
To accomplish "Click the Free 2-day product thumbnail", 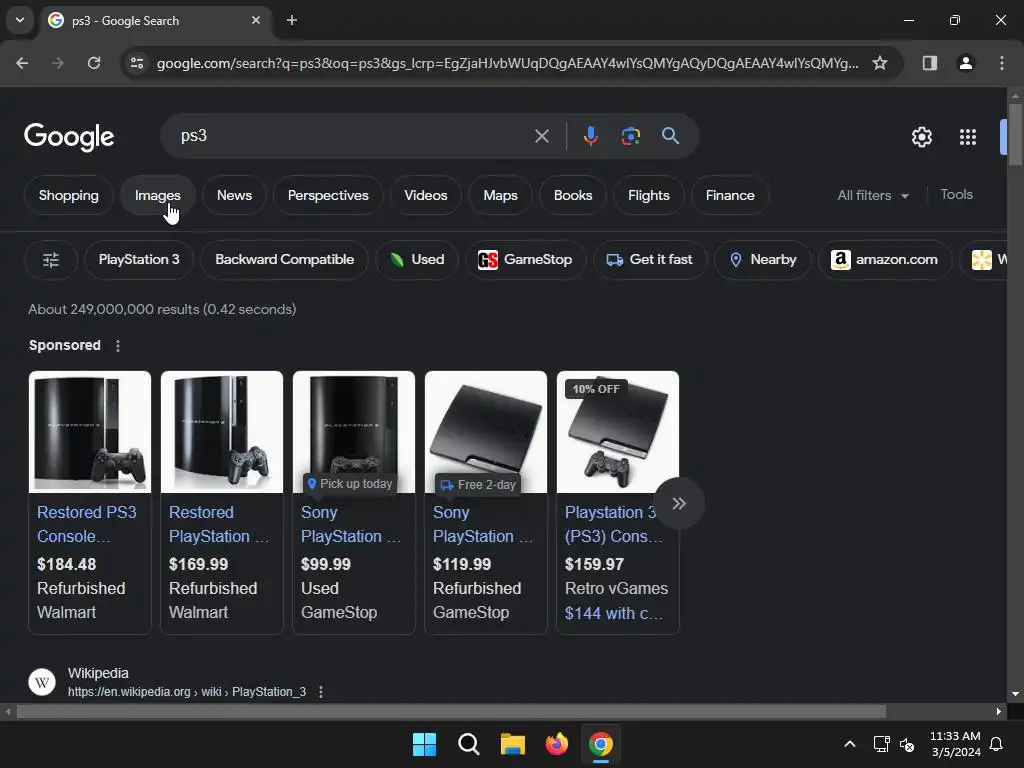I will point(486,432).
